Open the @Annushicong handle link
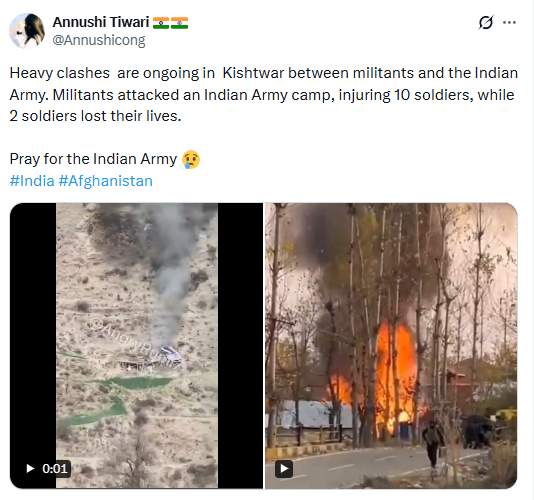The image size is (534, 500). tap(99, 40)
